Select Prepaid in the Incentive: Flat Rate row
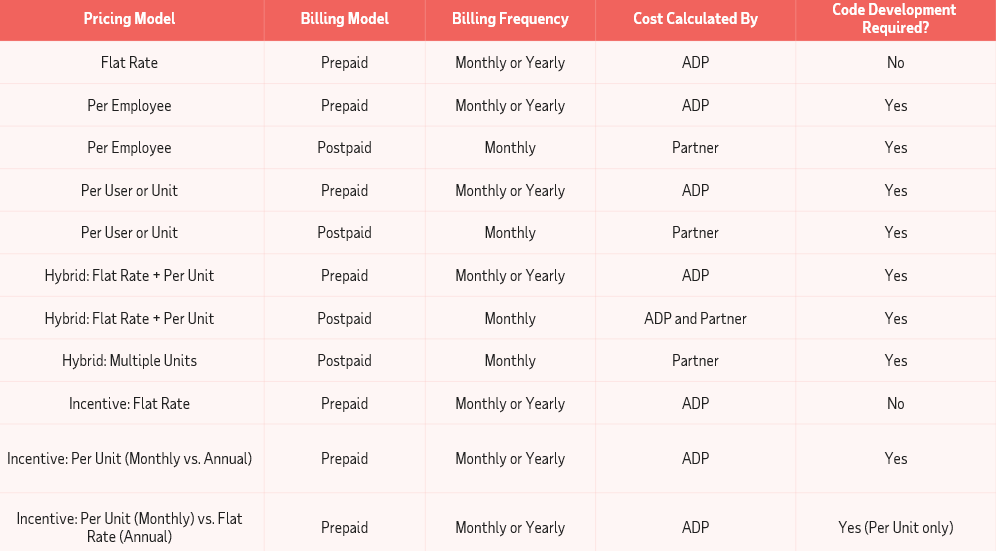This screenshot has height=551, width=996. 344,404
